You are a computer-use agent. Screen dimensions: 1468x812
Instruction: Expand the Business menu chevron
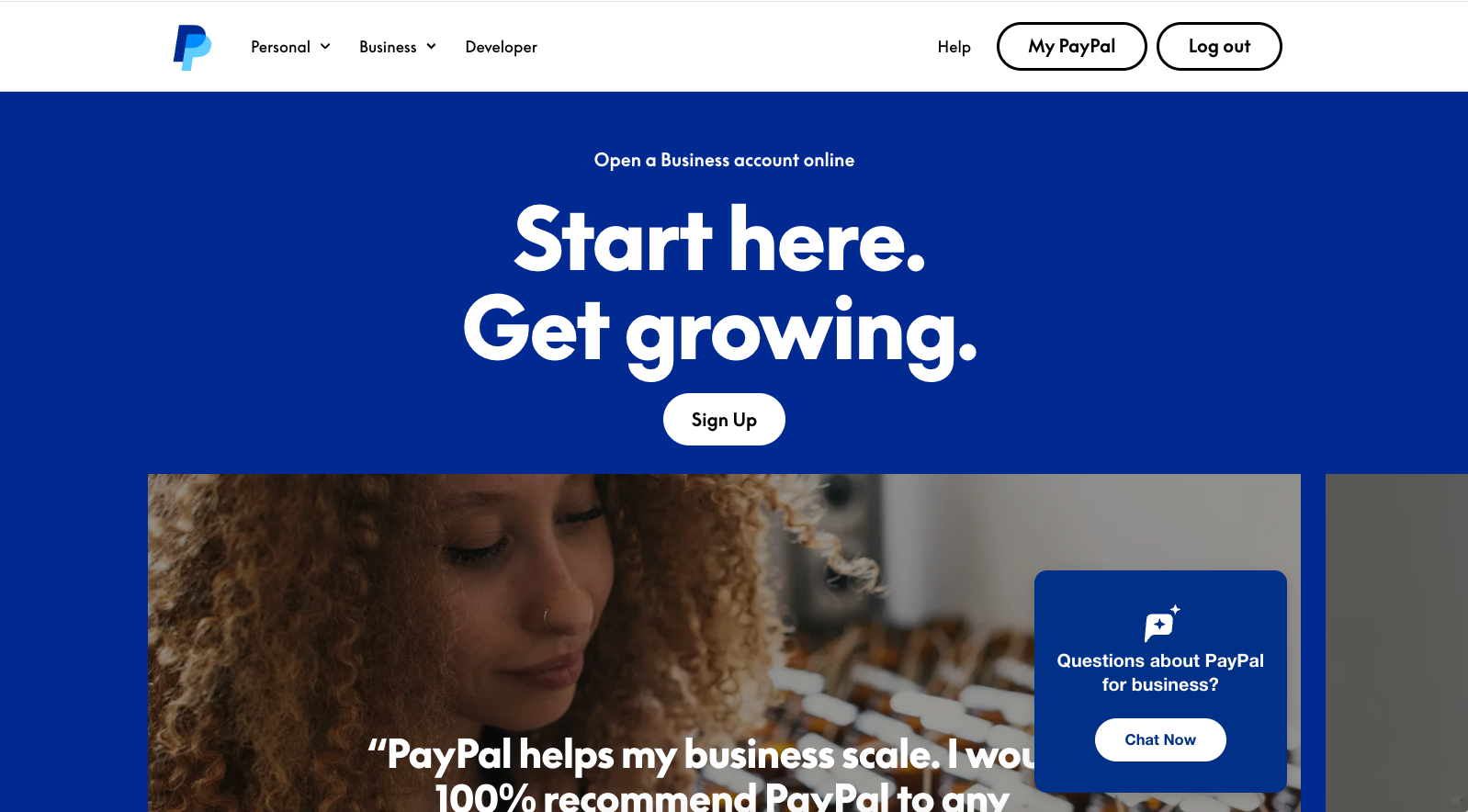[x=431, y=46]
